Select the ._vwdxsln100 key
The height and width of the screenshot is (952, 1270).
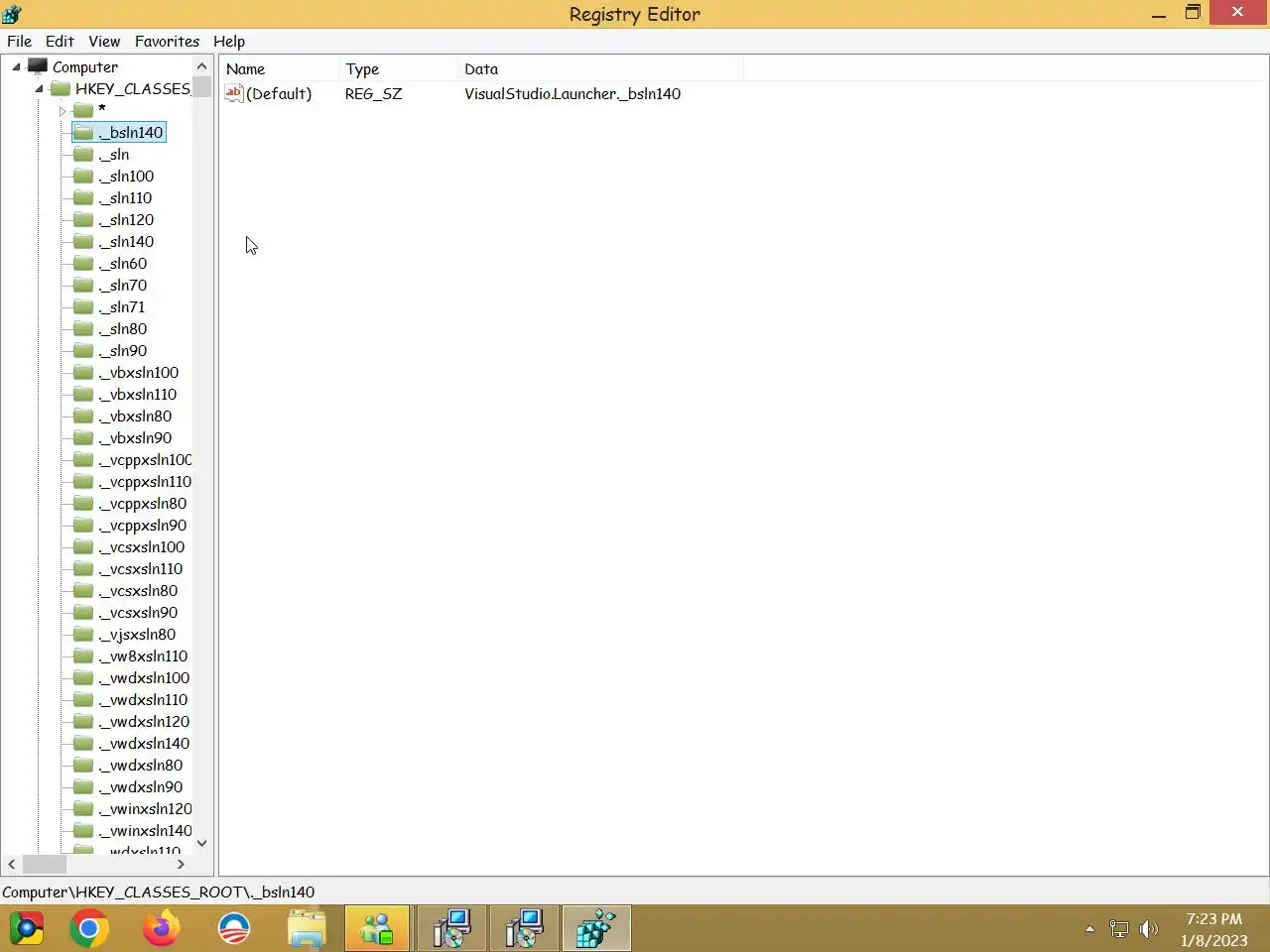pyautogui.click(x=144, y=677)
